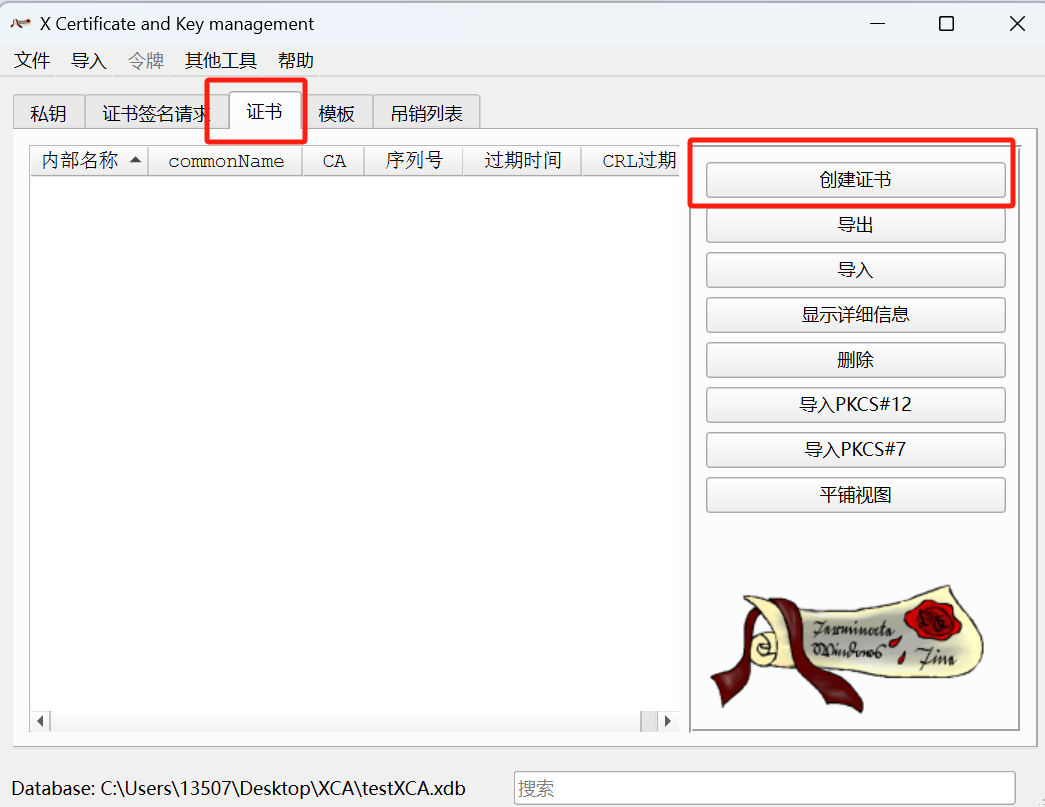Switch to the 证书签名请求 tab
1045x807 pixels.
tap(155, 113)
